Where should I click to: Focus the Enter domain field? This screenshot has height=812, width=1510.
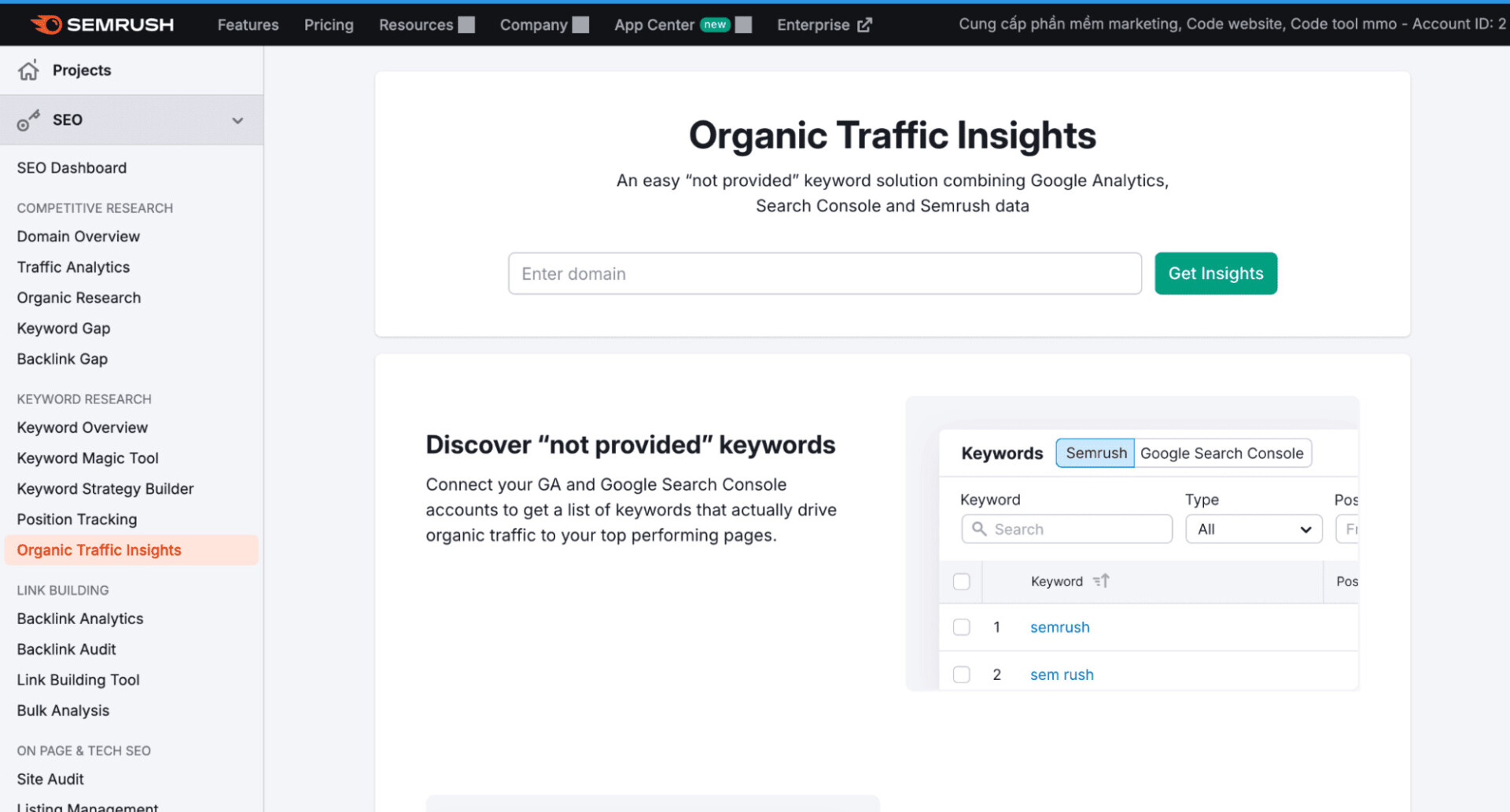click(x=825, y=274)
